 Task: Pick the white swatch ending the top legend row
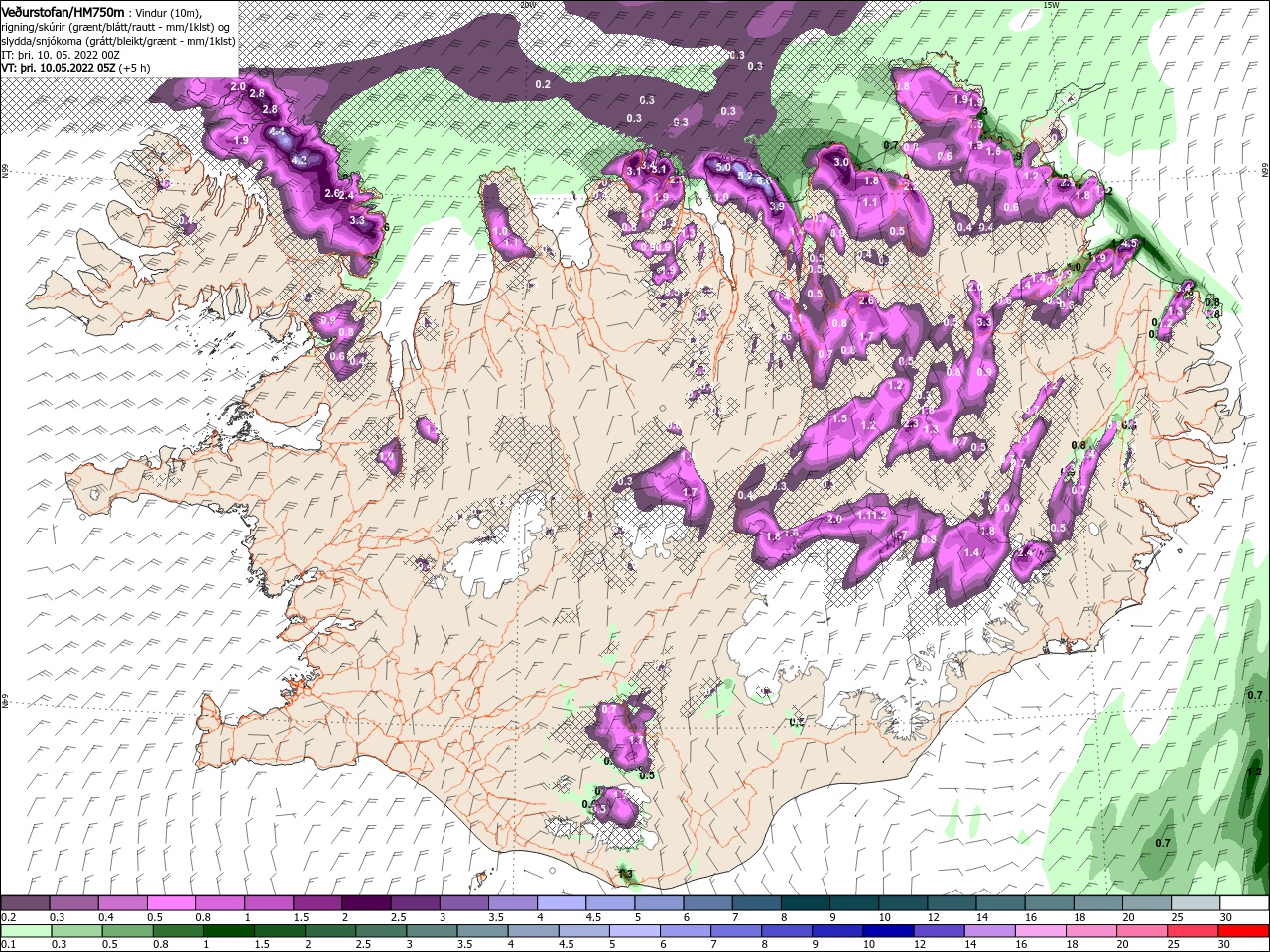point(1243,903)
